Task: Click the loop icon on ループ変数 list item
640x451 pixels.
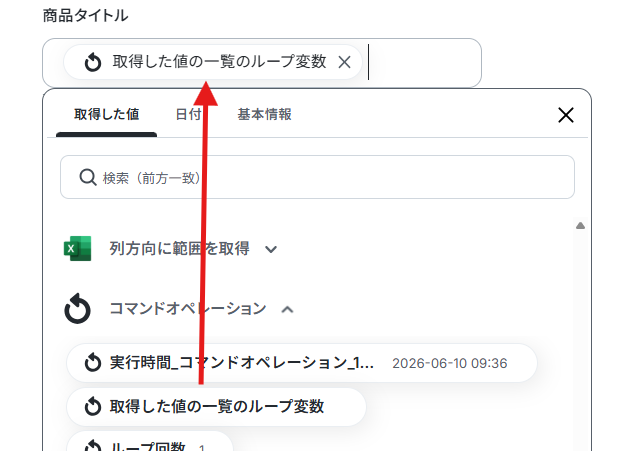Action: click(93, 406)
